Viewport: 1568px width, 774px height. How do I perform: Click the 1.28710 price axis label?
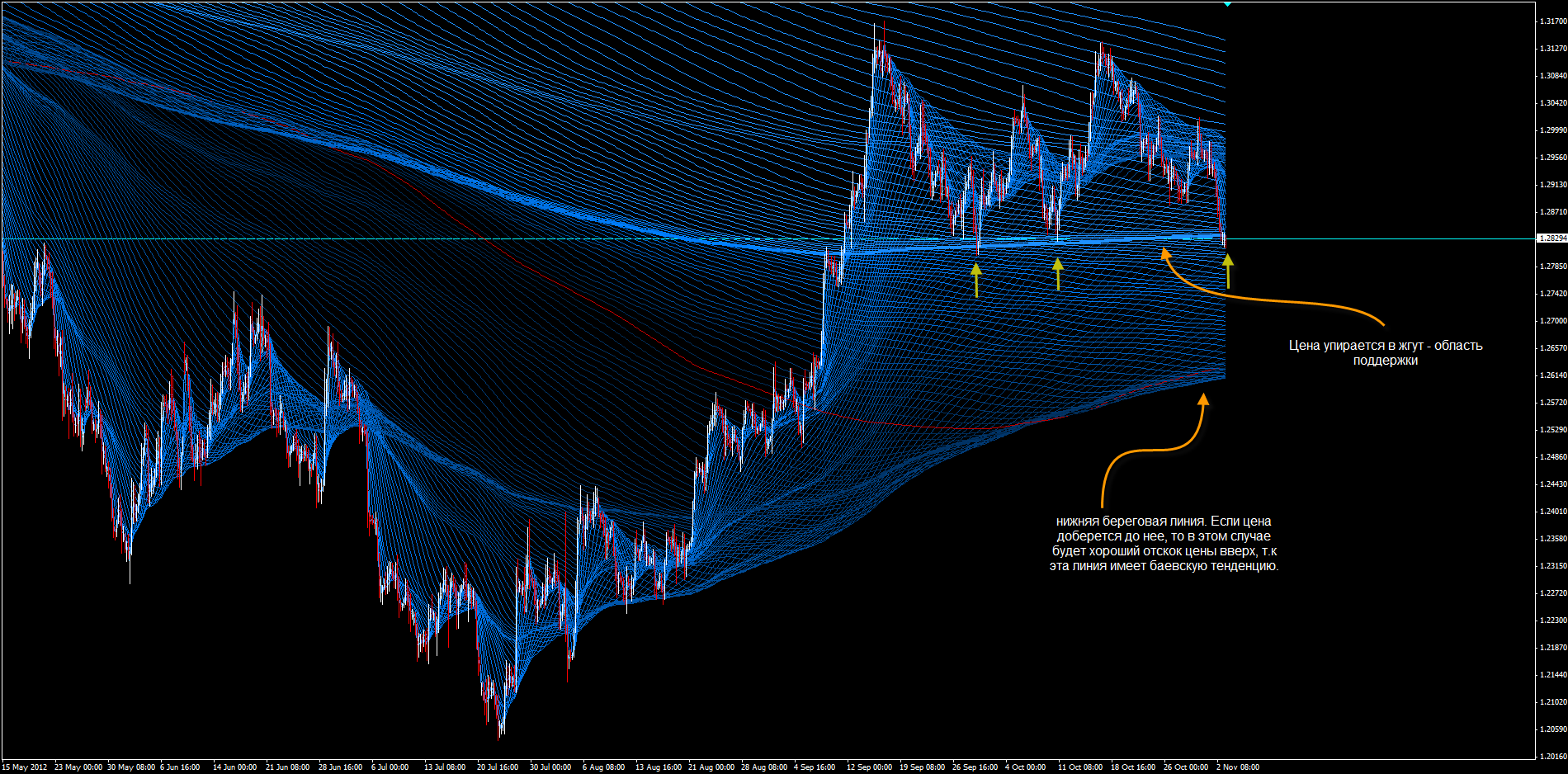(1553, 212)
